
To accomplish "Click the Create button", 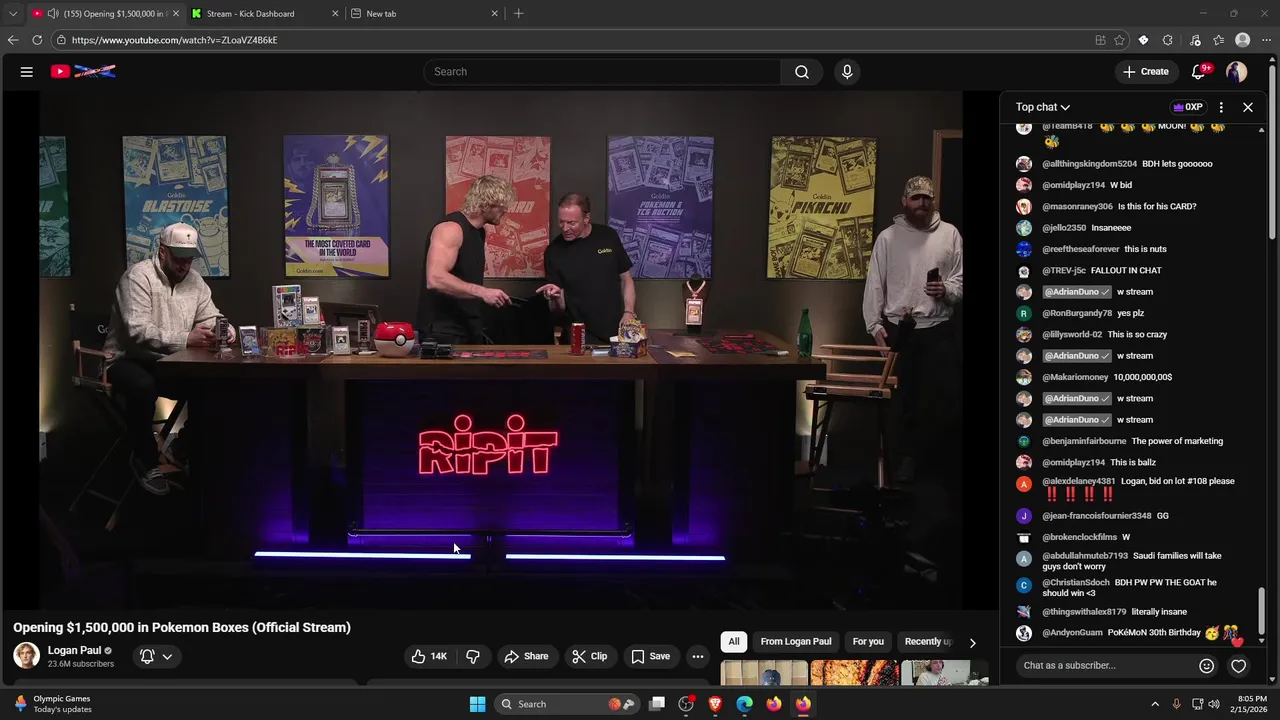I will click(x=1145, y=72).
